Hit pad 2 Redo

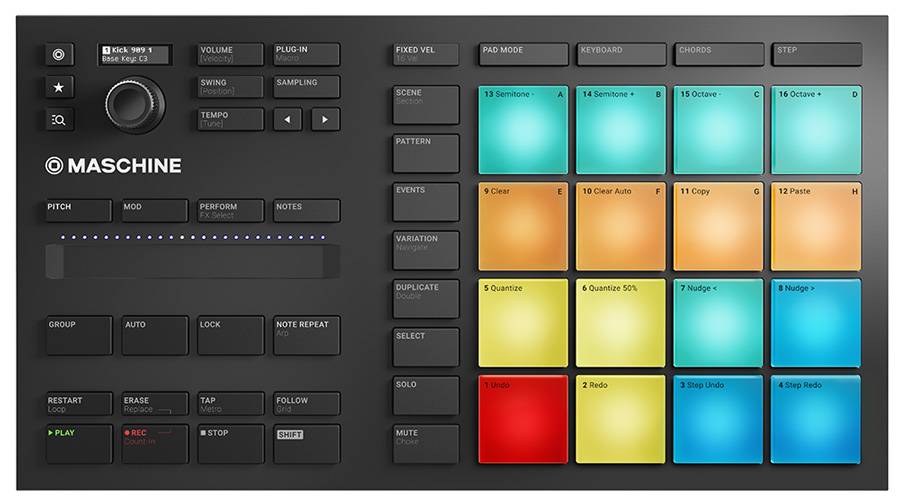click(621, 419)
